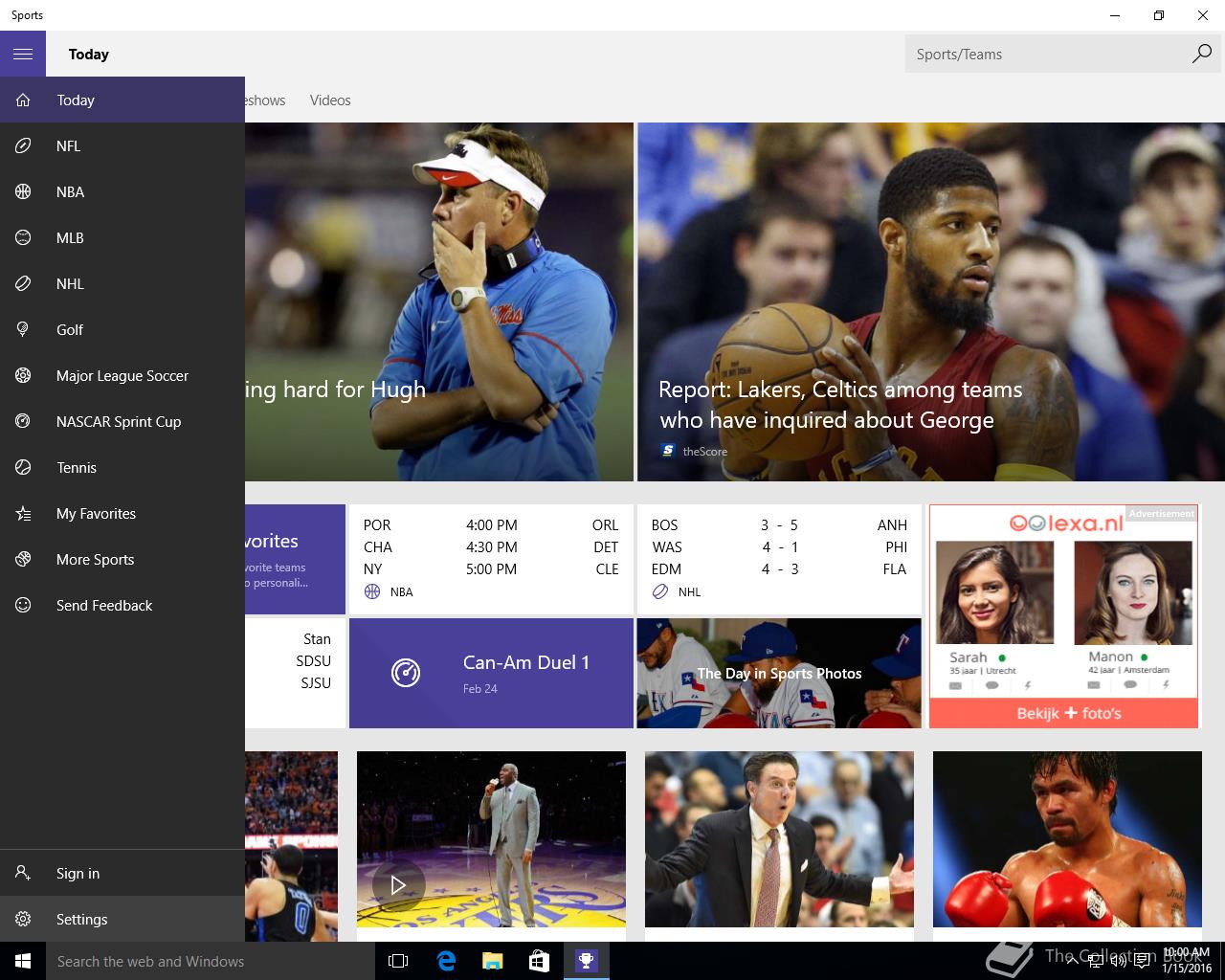Collapse the hamburger navigation menu
The width and height of the screenshot is (1225, 980).
(x=23, y=55)
